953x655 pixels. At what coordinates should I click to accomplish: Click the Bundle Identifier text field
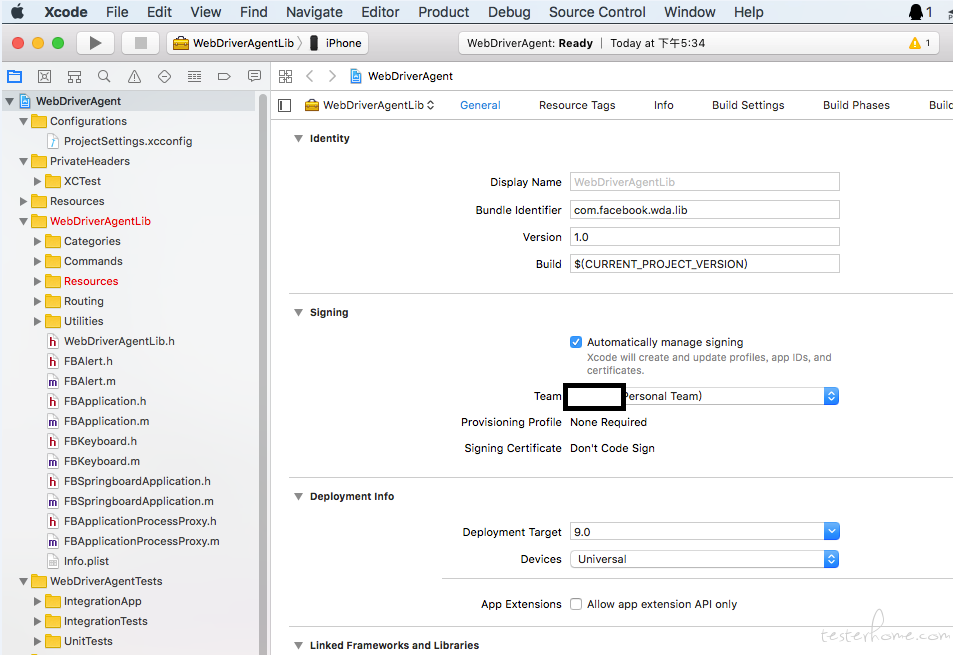704,210
